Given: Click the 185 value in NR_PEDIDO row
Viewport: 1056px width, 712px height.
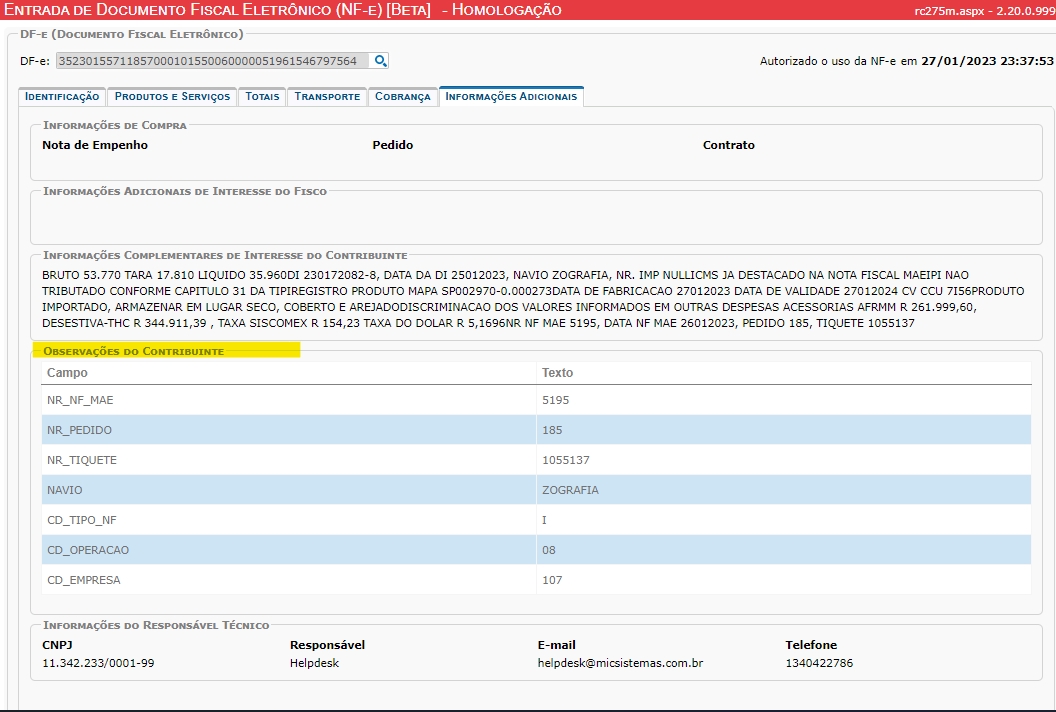Looking at the screenshot, I should (552, 430).
